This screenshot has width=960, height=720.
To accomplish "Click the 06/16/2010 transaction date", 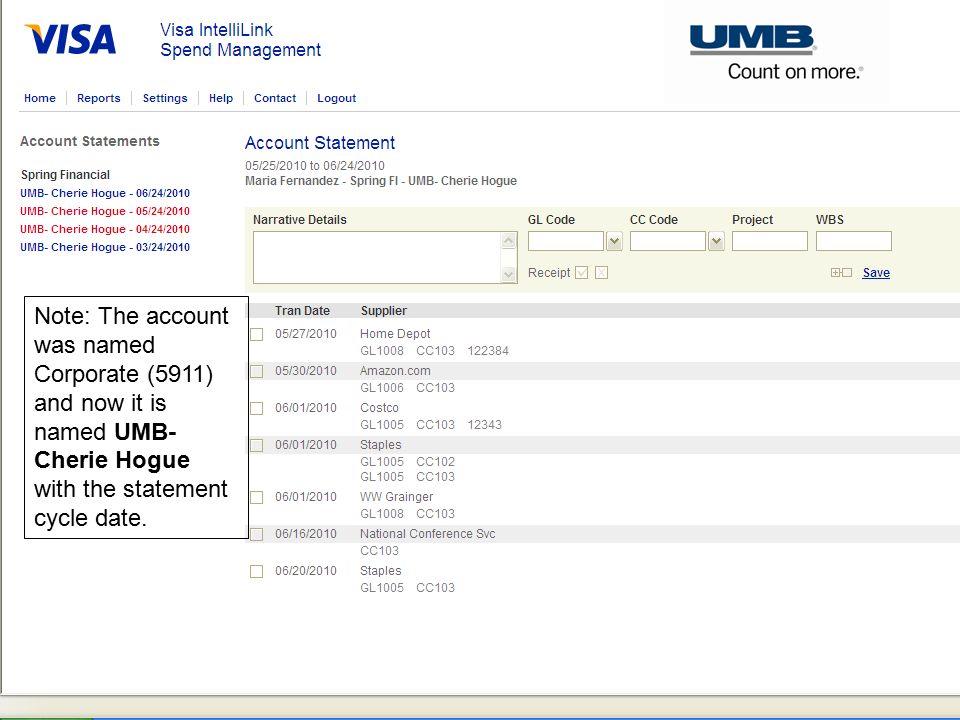I will tap(306, 534).
